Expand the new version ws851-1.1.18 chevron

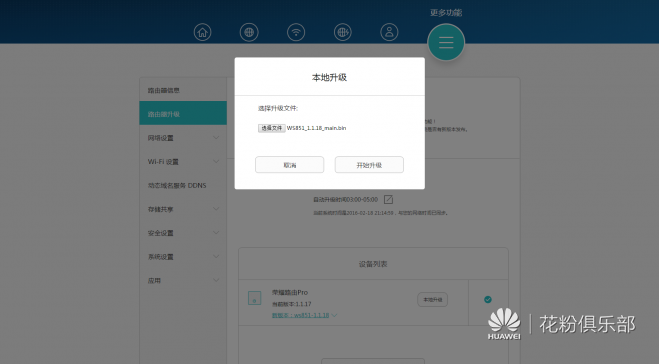pos(334,315)
